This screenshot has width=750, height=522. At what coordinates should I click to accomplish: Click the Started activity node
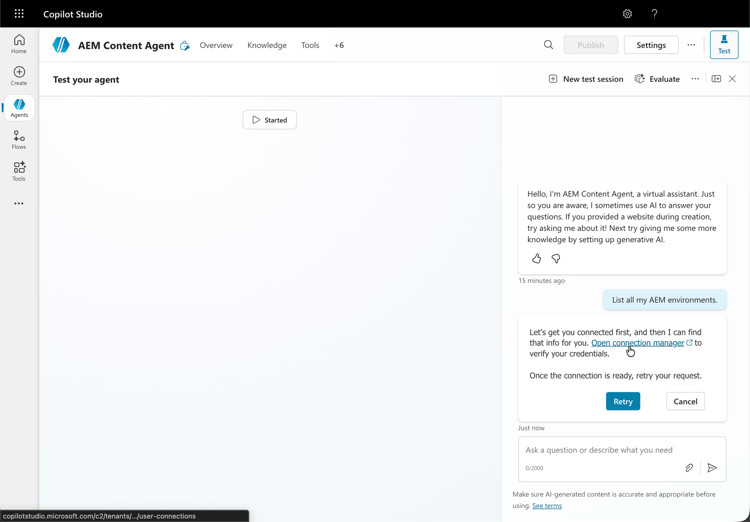tap(269, 120)
